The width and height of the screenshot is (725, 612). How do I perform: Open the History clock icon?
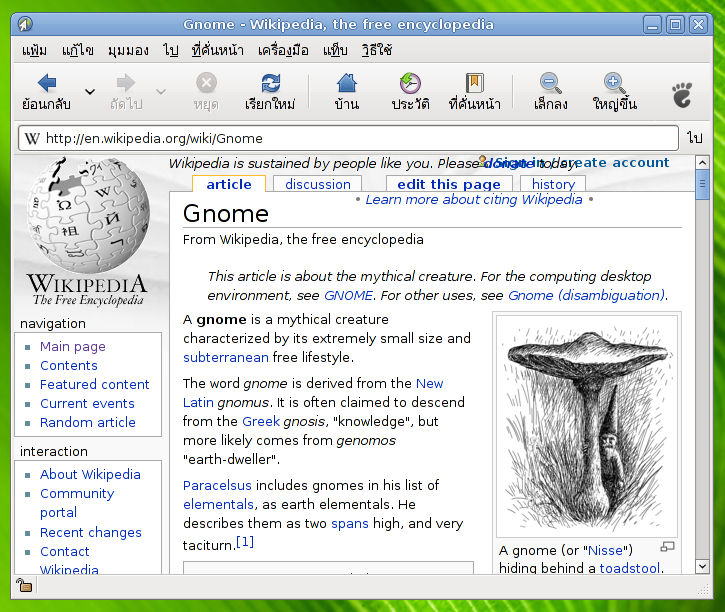pyautogui.click(x=410, y=83)
